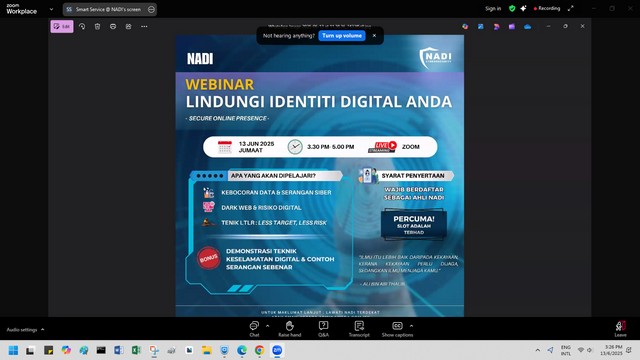Open the shared screen options circle icon
Viewport: 640px width, 360px height.
click(151, 9)
